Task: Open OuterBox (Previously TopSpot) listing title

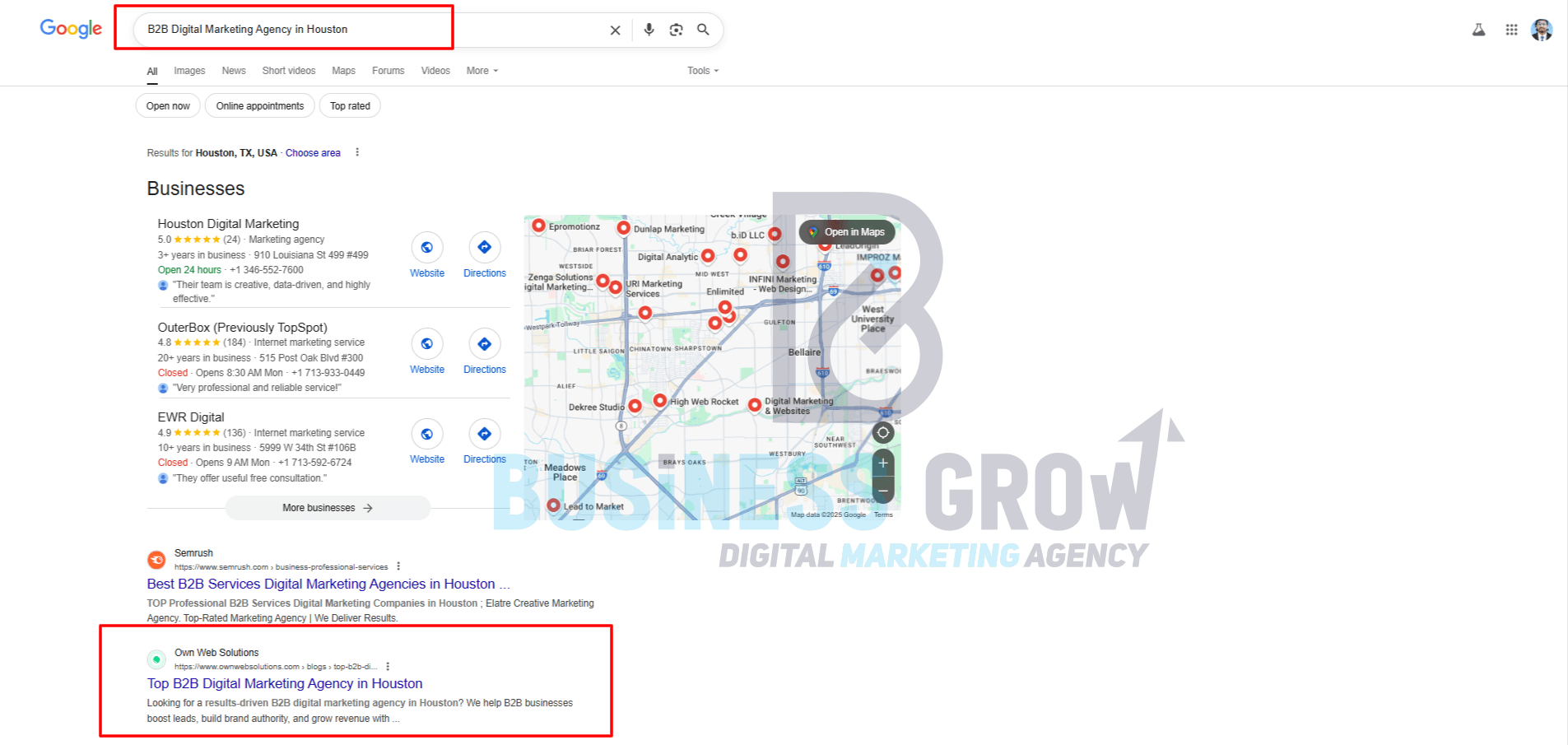Action: coord(242,328)
